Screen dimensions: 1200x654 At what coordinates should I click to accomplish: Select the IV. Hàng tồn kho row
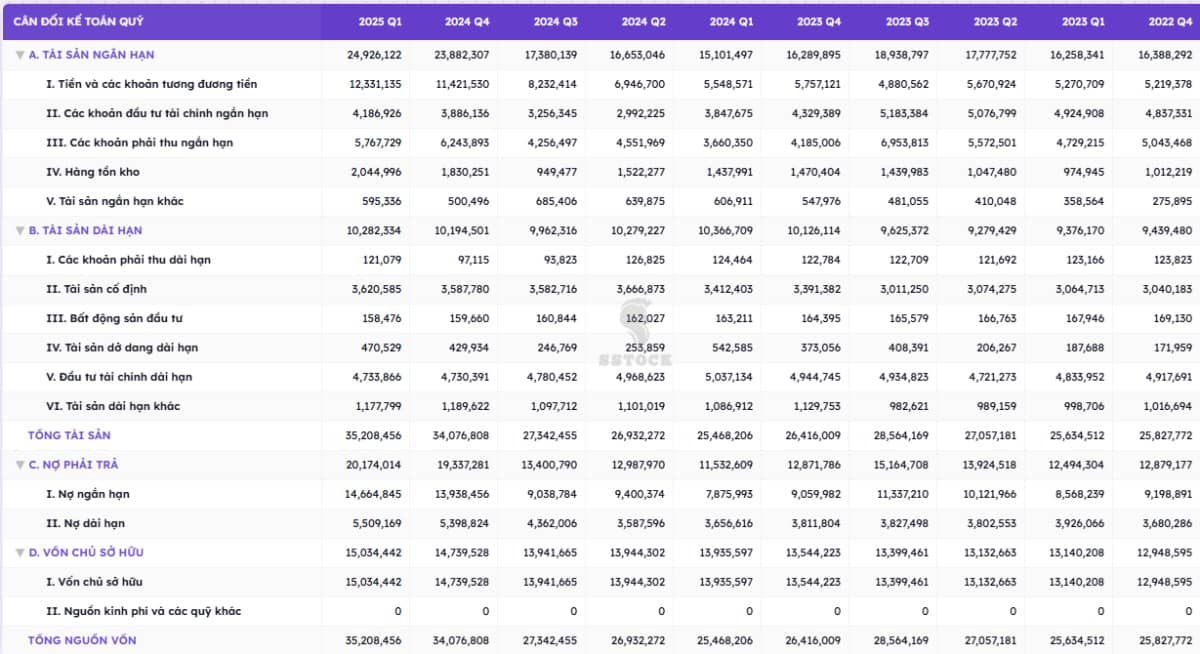92,172
